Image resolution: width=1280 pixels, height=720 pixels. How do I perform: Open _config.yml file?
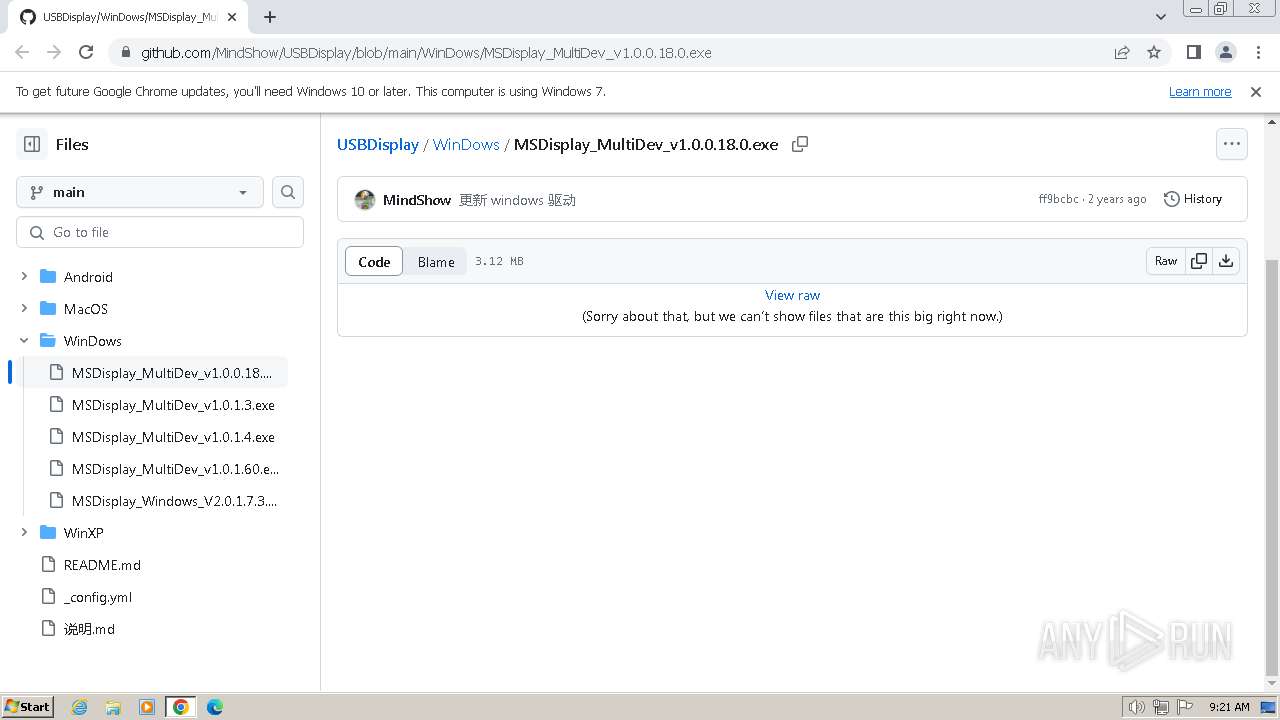coord(98,597)
